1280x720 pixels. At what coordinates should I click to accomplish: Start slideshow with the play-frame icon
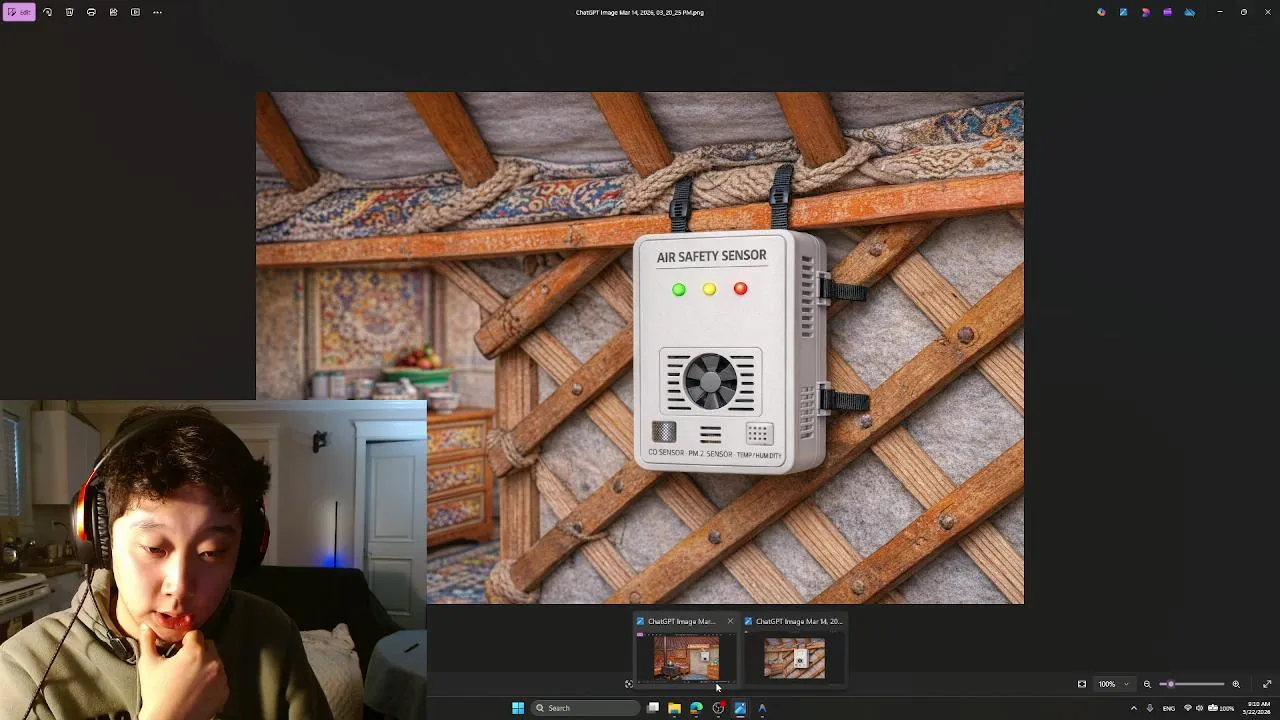point(135,12)
